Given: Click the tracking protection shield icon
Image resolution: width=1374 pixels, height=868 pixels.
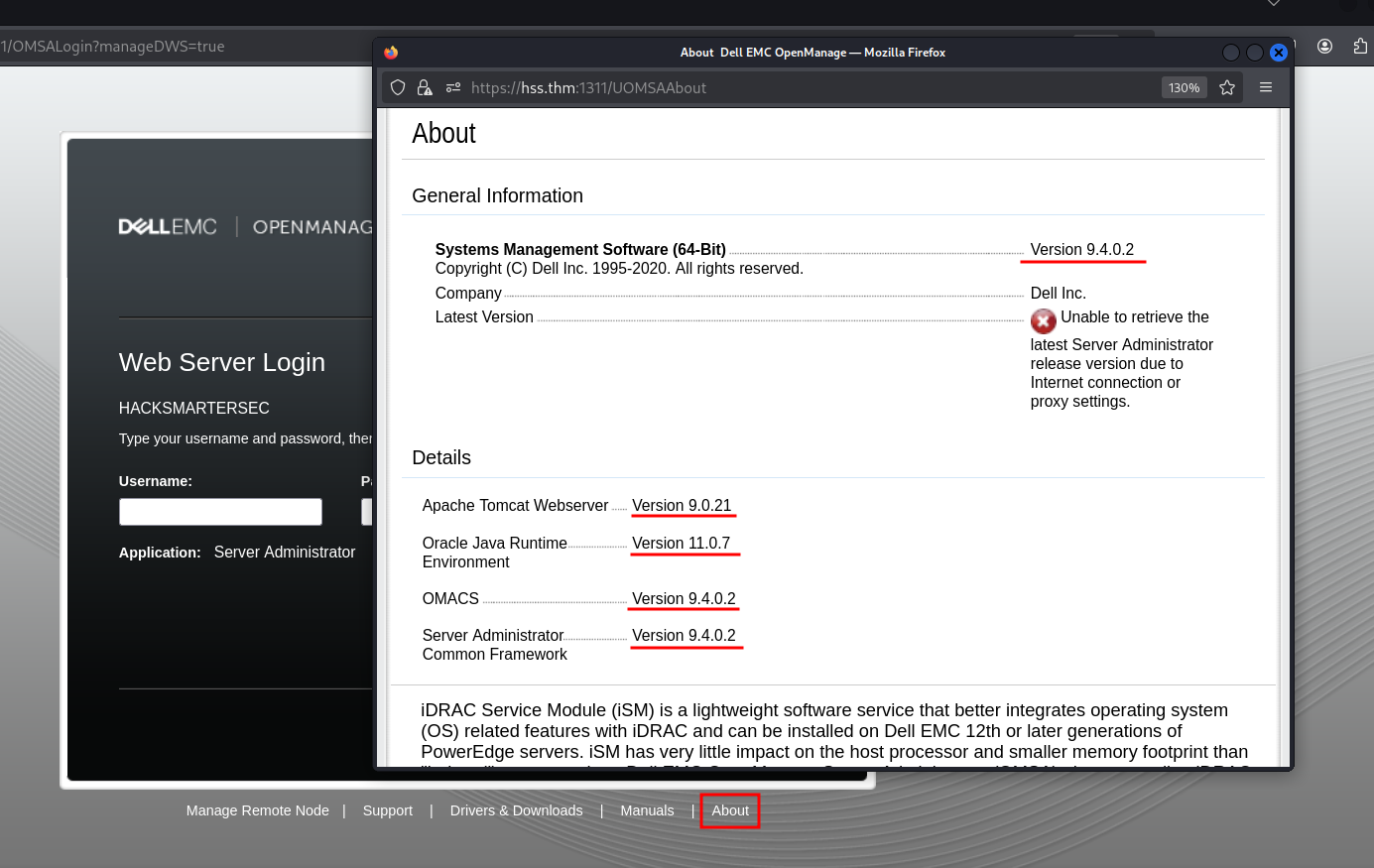Looking at the screenshot, I should point(398,87).
